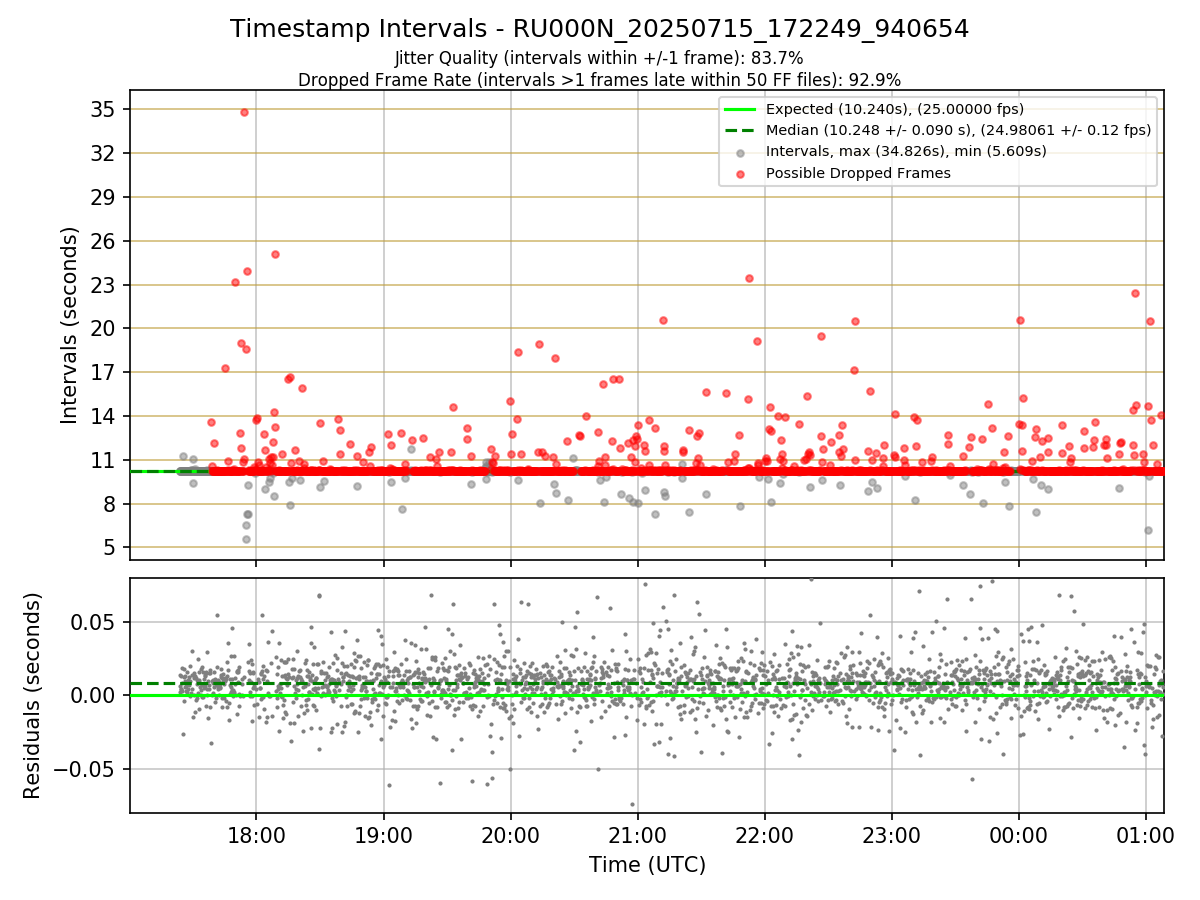
Task: Click the 00:00 tick label
Action: click(x=1019, y=834)
